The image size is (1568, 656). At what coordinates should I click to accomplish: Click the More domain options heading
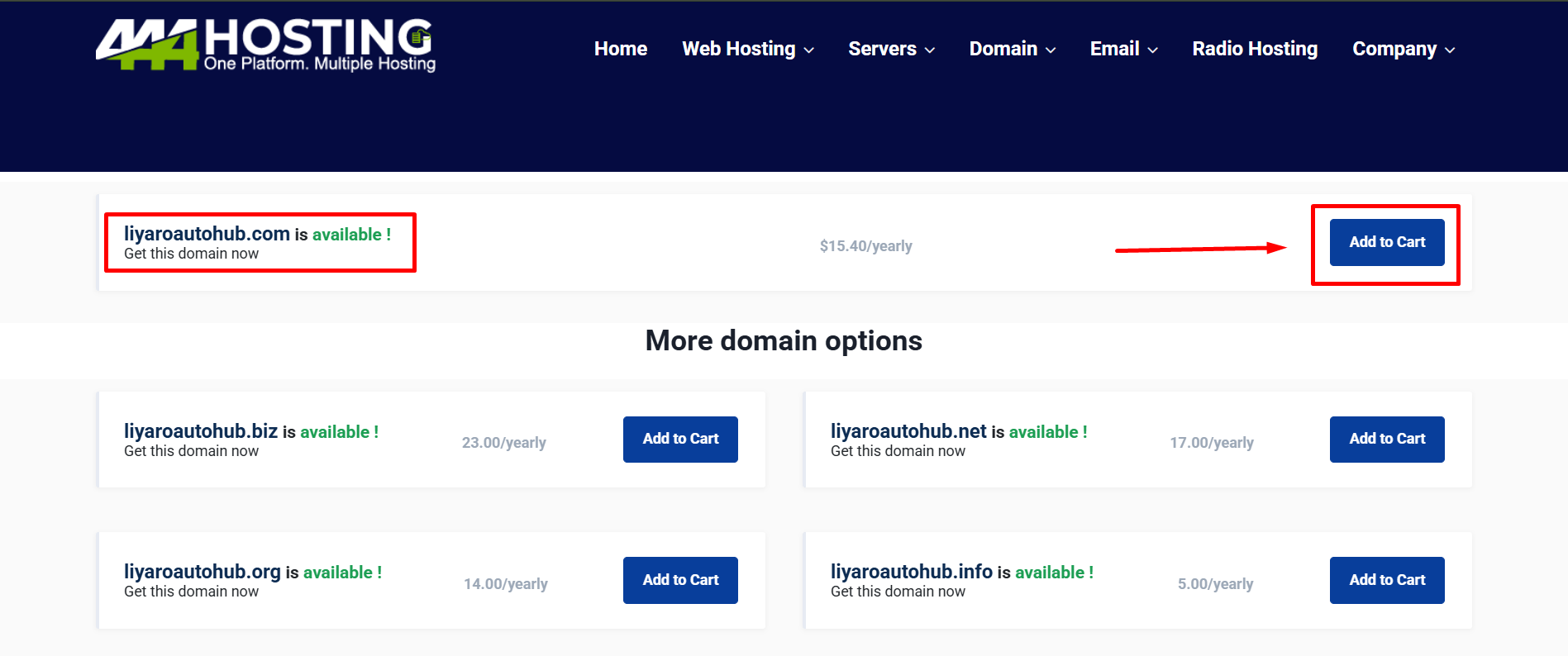(x=784, y=340)
